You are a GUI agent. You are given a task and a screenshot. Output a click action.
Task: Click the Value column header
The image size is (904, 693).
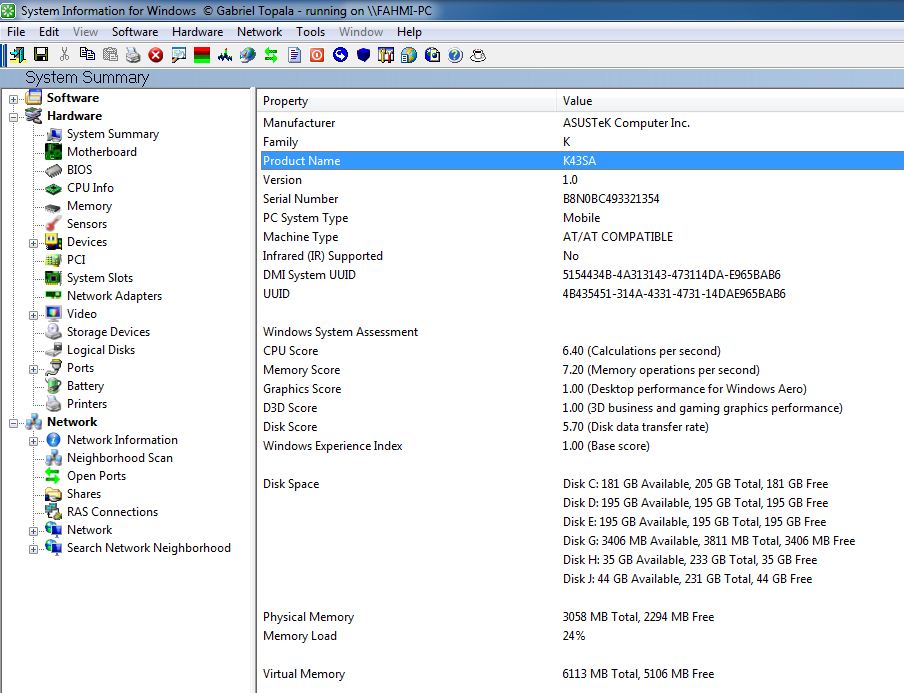(x=730, y=101)
